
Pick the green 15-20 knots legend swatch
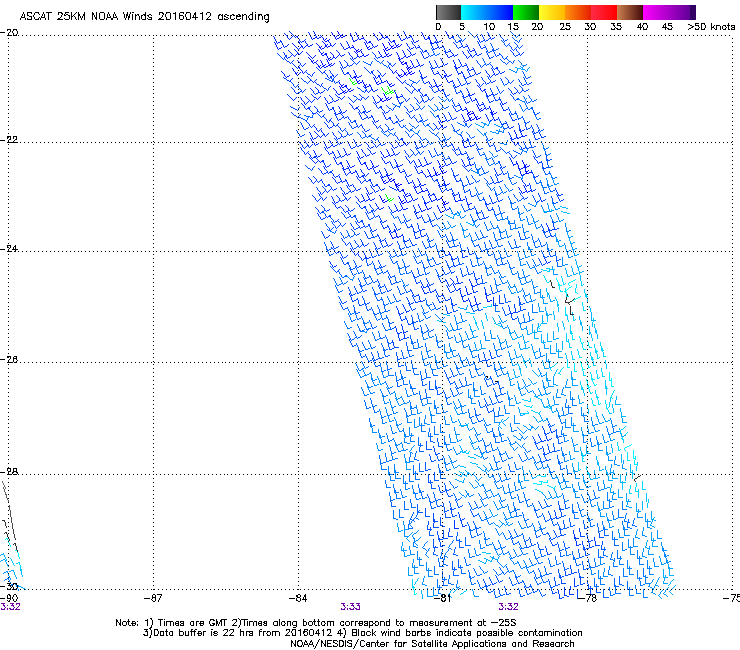click(x=526, y=12)
